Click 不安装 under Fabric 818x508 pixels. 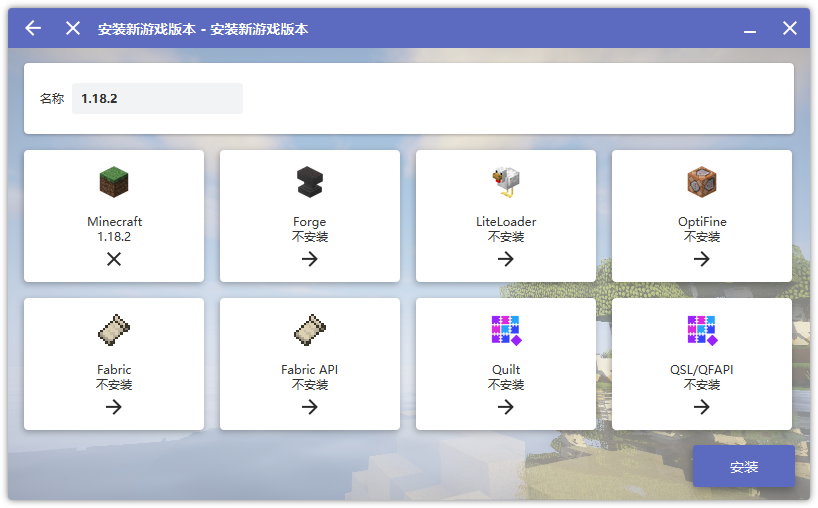coord(114,385)
